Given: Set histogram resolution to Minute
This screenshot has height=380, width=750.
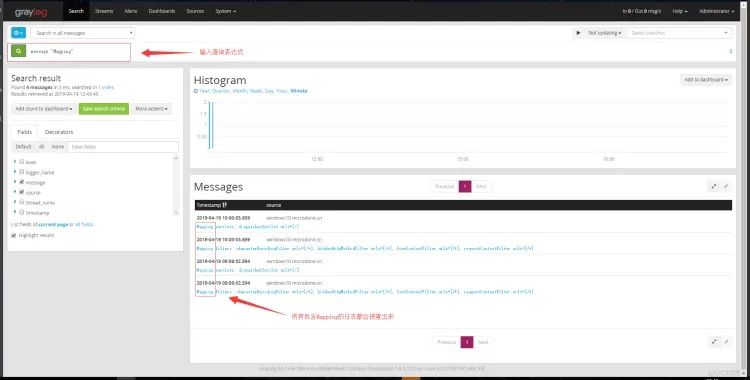Looking at the screenshot, I should point(299,91).
